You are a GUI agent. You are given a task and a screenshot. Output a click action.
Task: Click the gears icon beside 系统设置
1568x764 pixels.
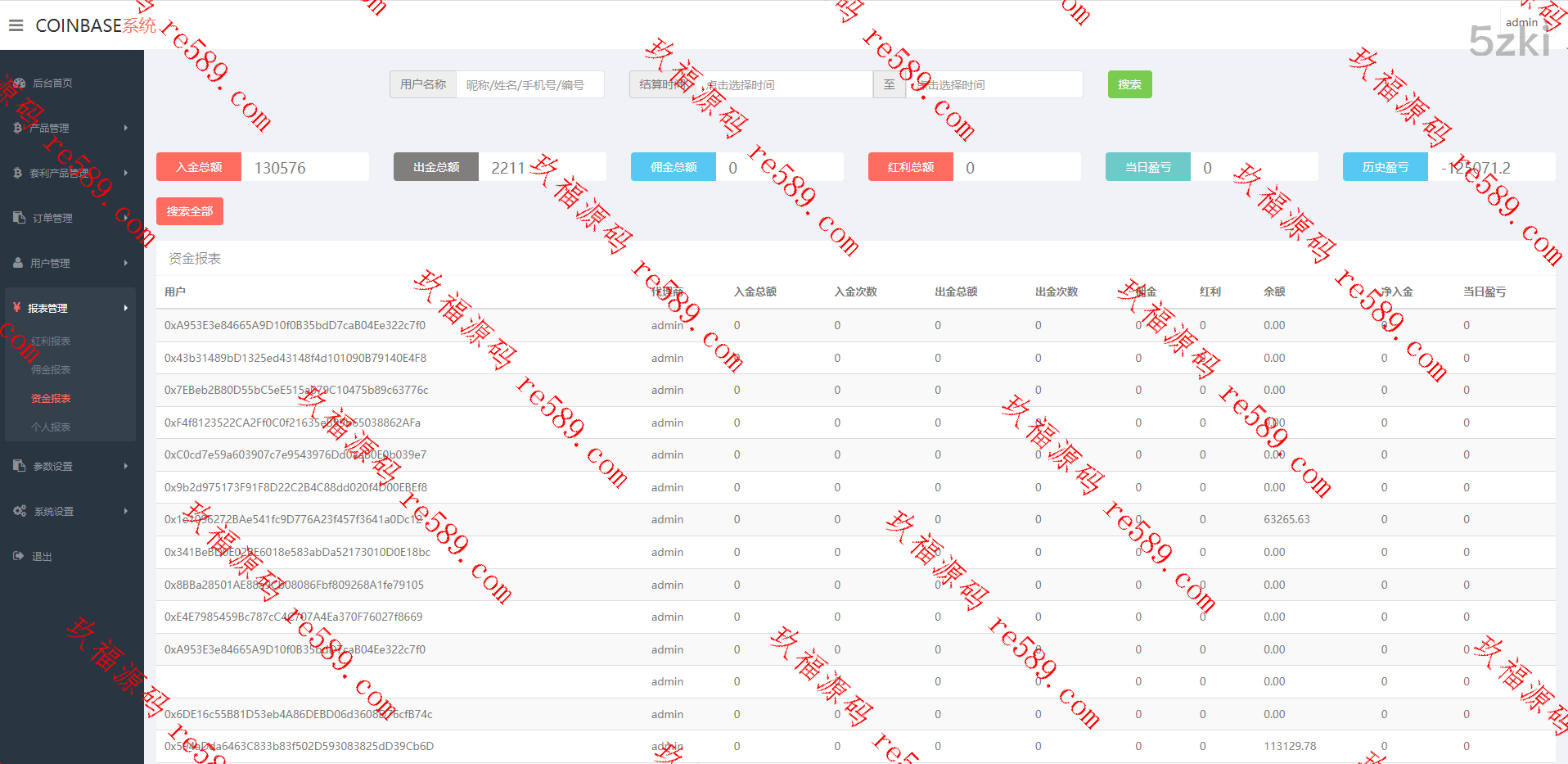pos(20,511)
